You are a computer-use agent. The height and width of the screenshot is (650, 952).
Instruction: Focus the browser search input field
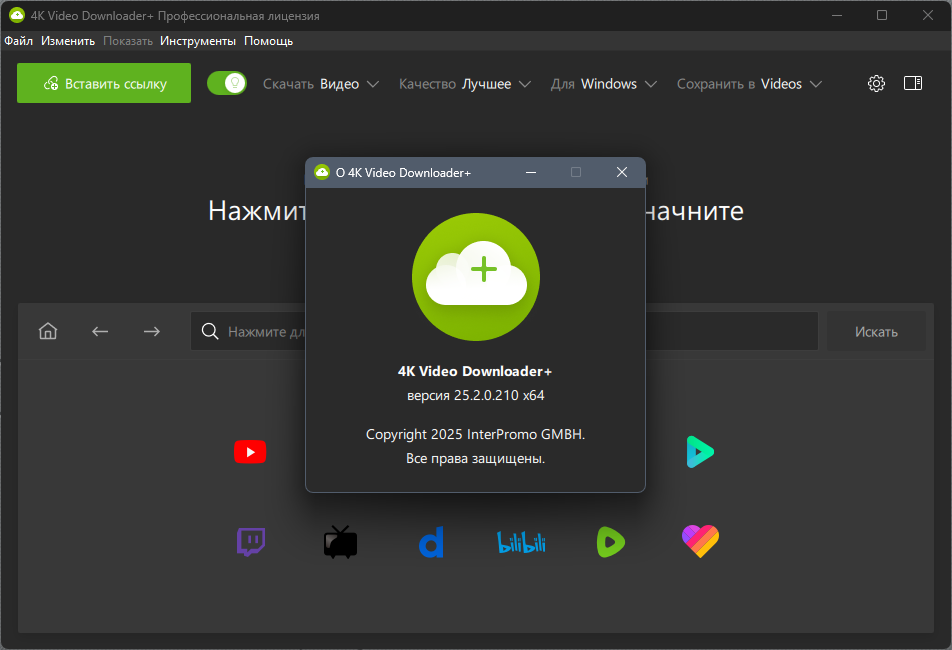(505, 331)
